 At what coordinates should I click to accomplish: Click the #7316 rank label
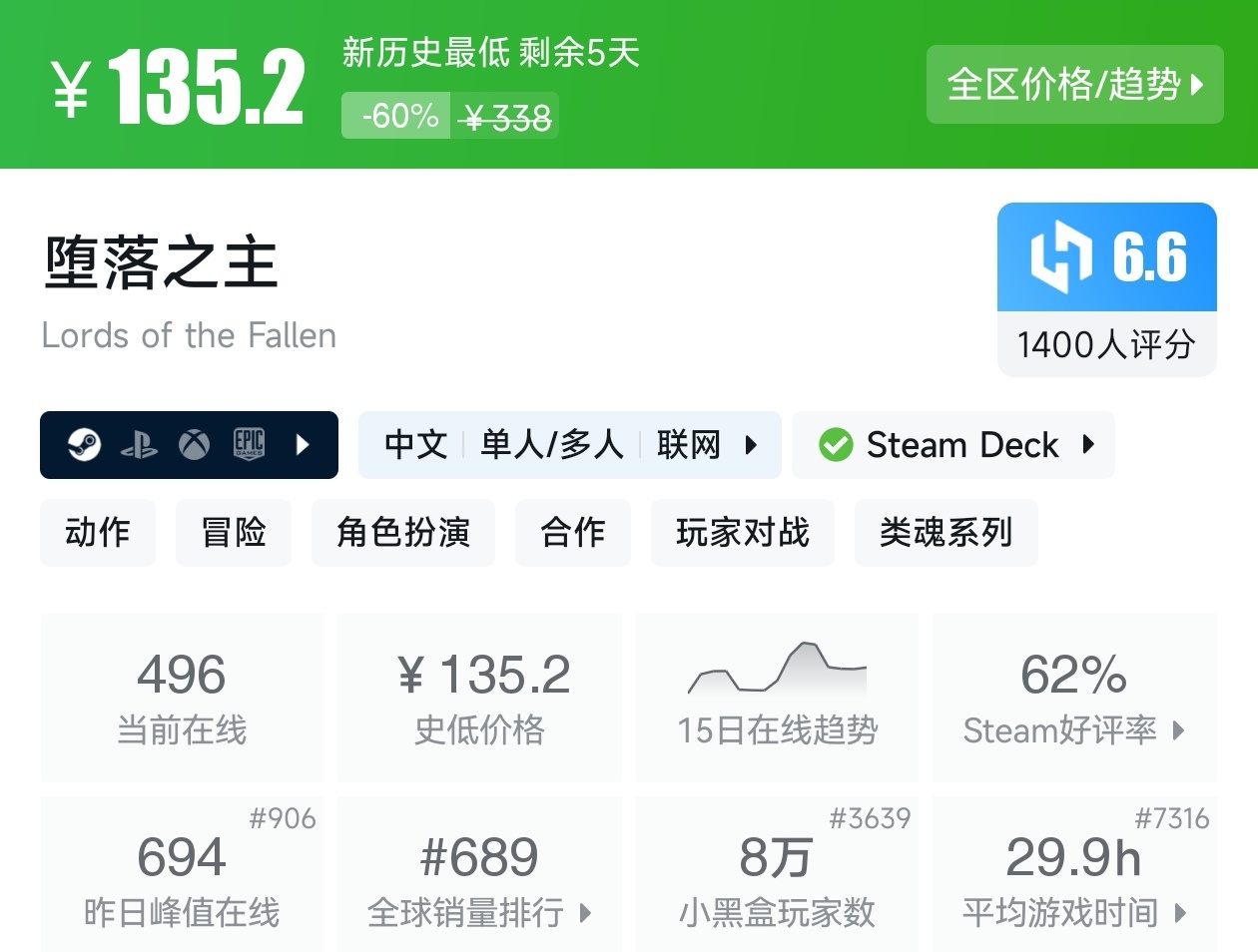coord(1172,818)
